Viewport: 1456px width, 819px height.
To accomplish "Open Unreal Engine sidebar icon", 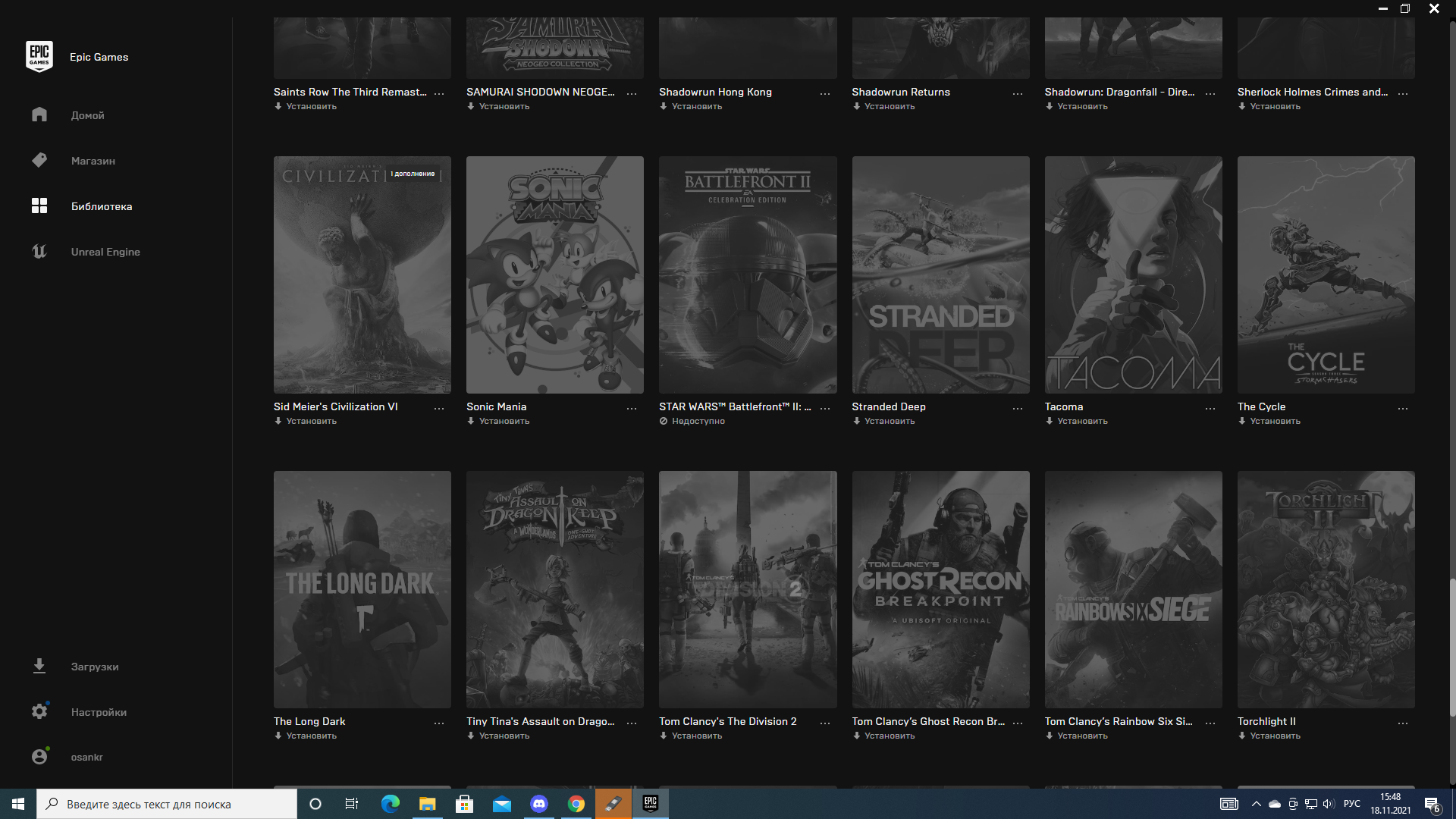I will [x=39, y=251].
